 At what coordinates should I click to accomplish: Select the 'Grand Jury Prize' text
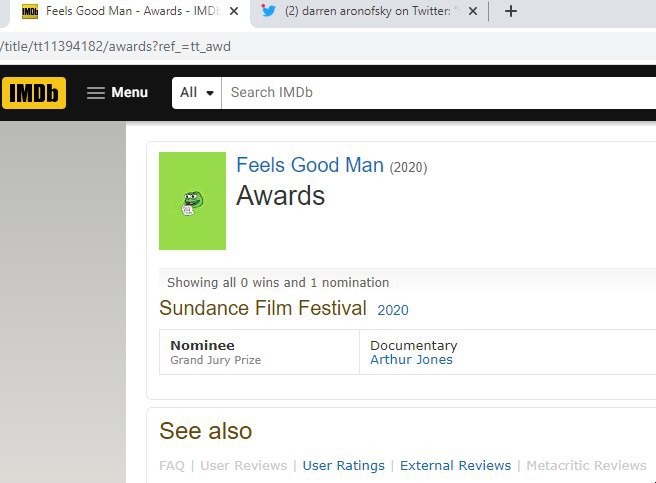(x=215, y=360)
